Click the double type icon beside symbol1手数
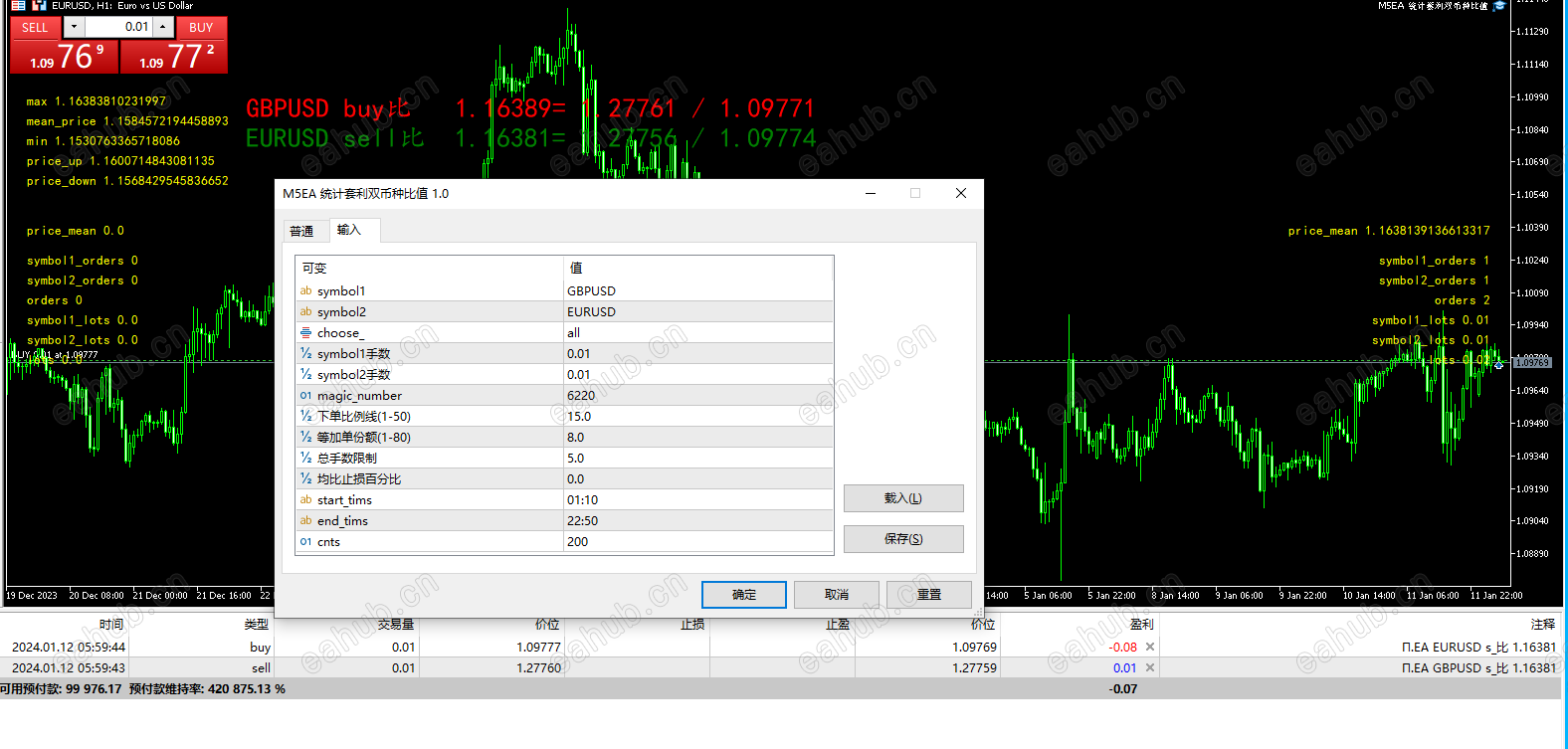 point(305,353)
